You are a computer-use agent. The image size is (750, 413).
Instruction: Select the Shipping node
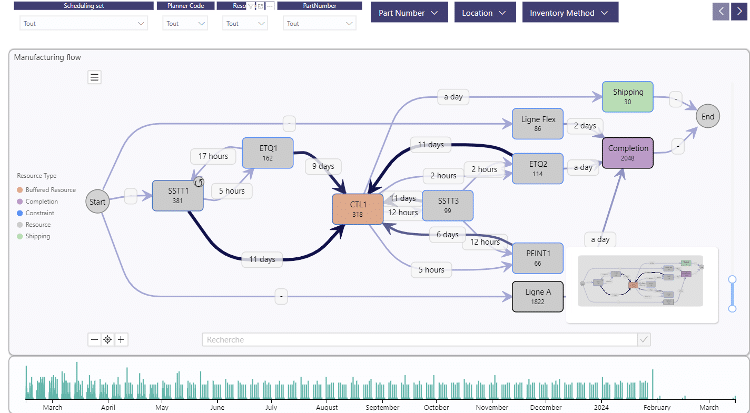(x=628, y=97)
